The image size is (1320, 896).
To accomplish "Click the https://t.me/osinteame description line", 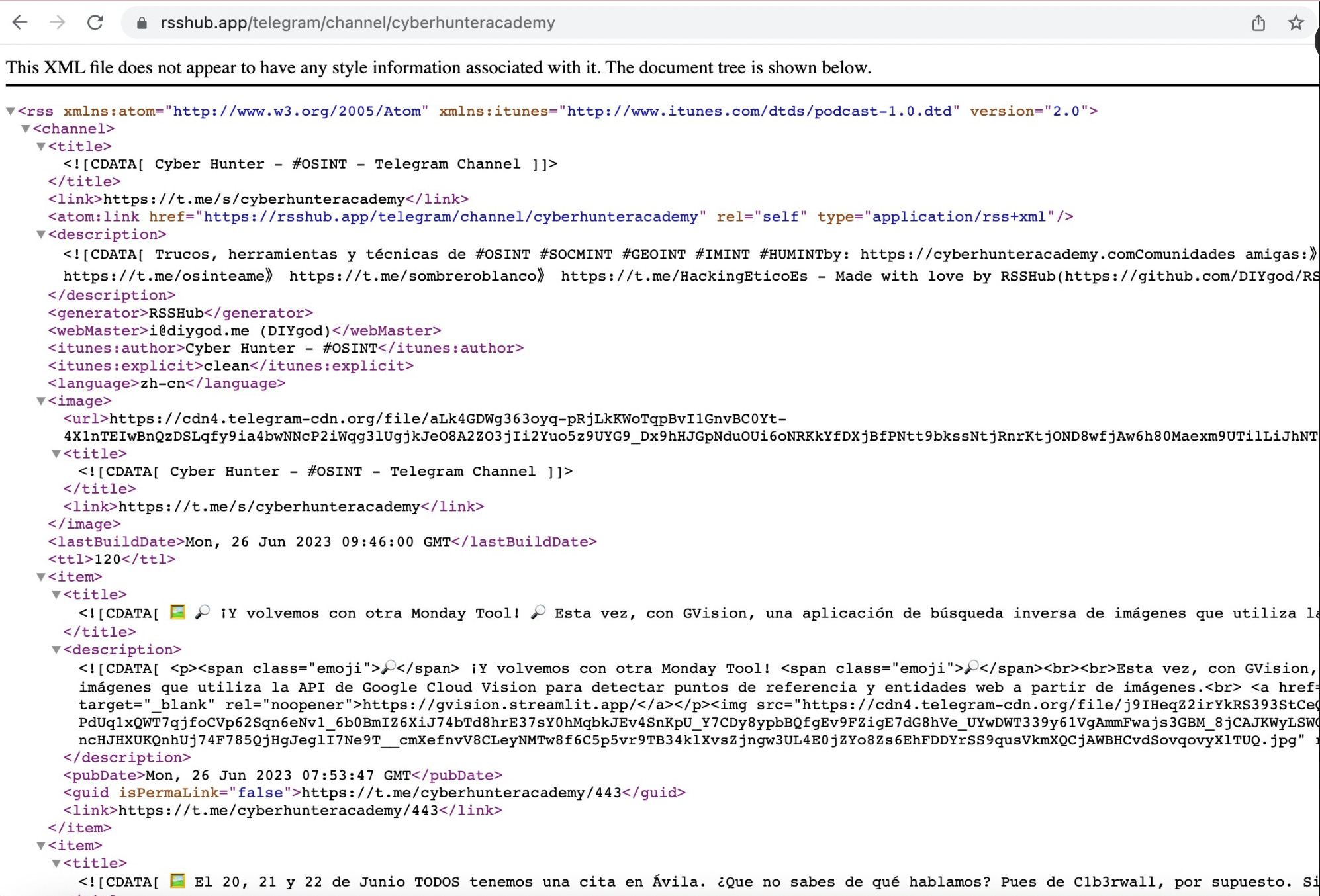I will [690, 276].
